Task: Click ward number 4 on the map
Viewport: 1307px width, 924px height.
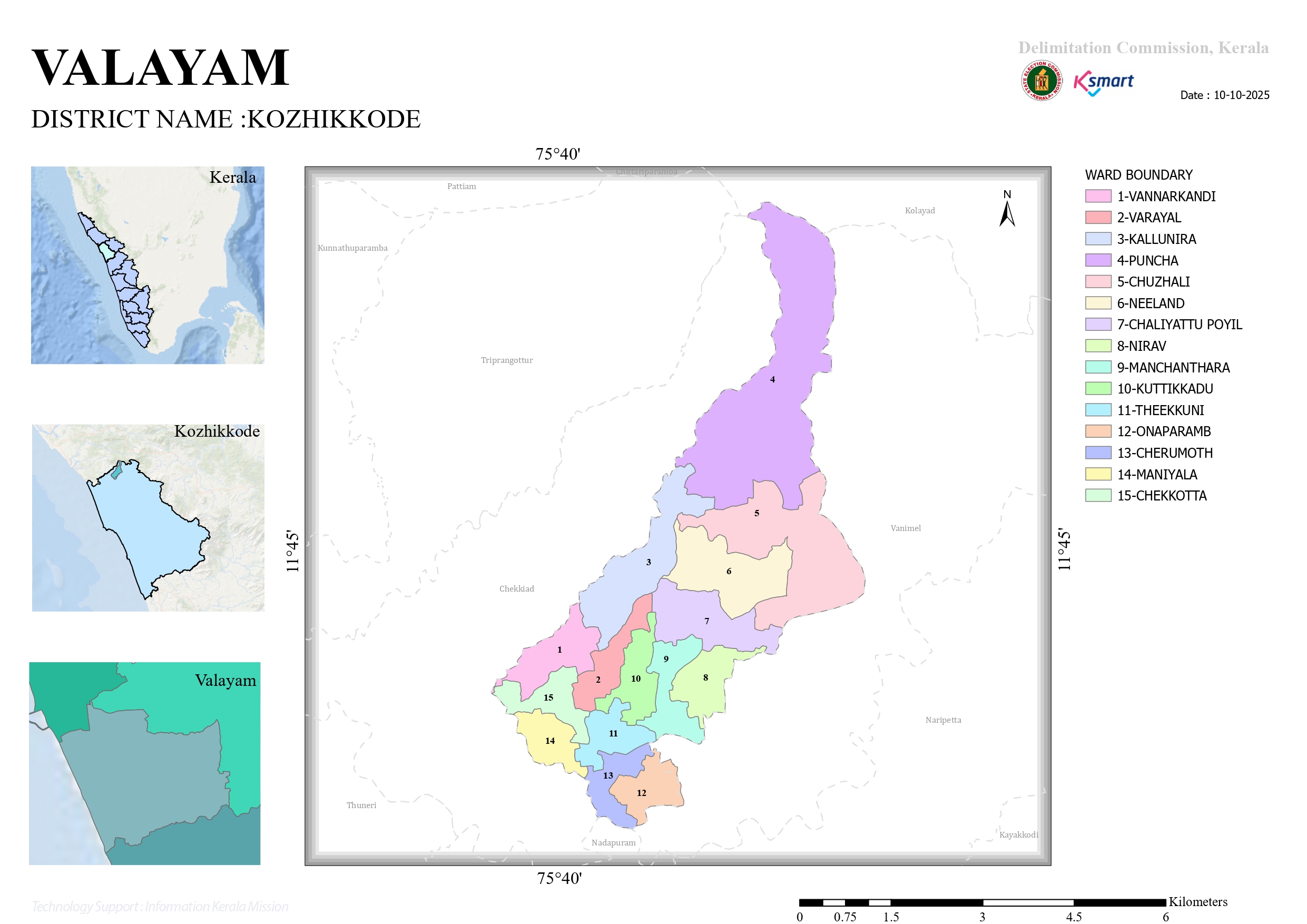Action: coord(772,380)
